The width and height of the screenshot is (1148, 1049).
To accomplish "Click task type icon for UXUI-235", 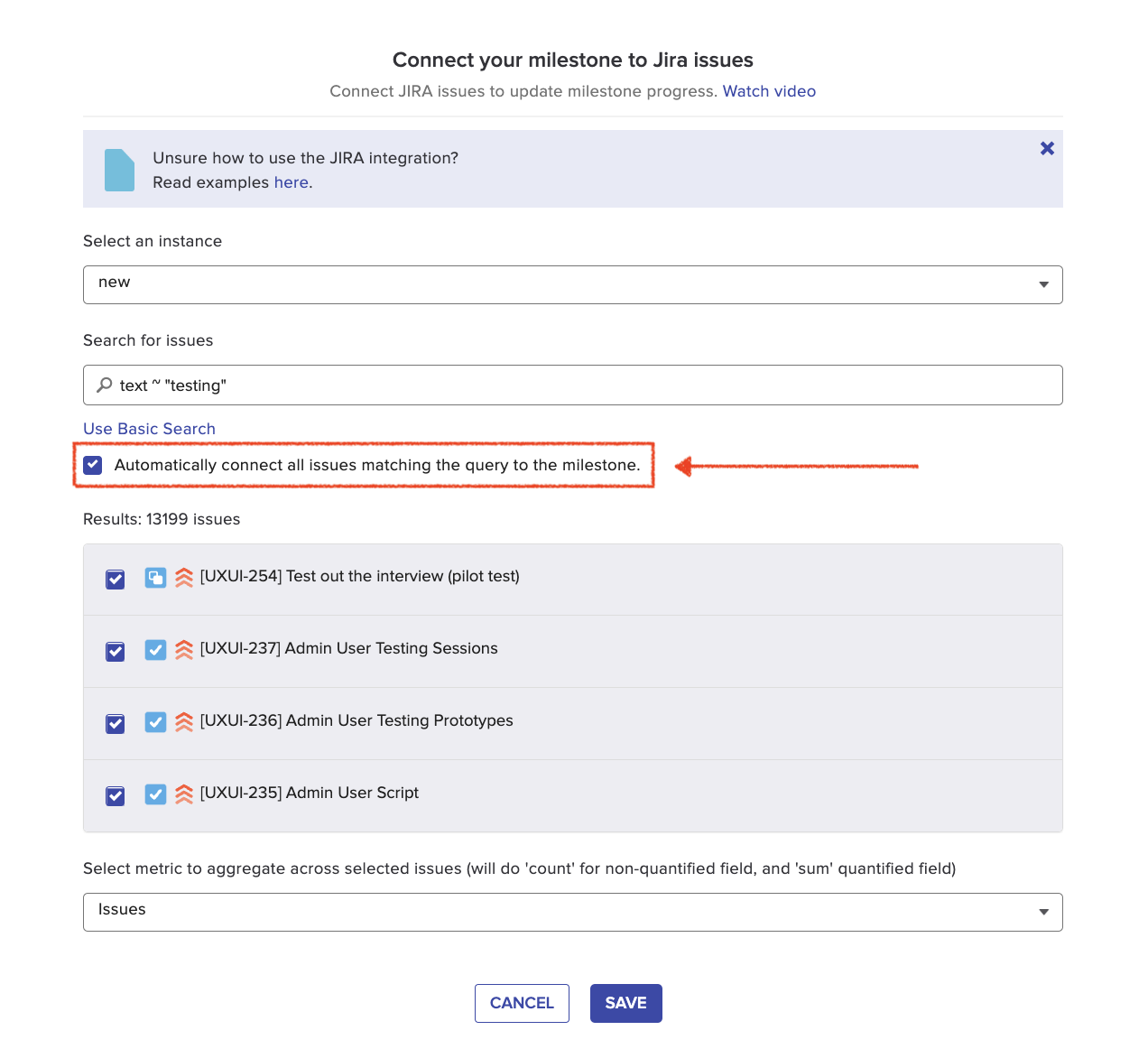I will (x=155, y=794).
